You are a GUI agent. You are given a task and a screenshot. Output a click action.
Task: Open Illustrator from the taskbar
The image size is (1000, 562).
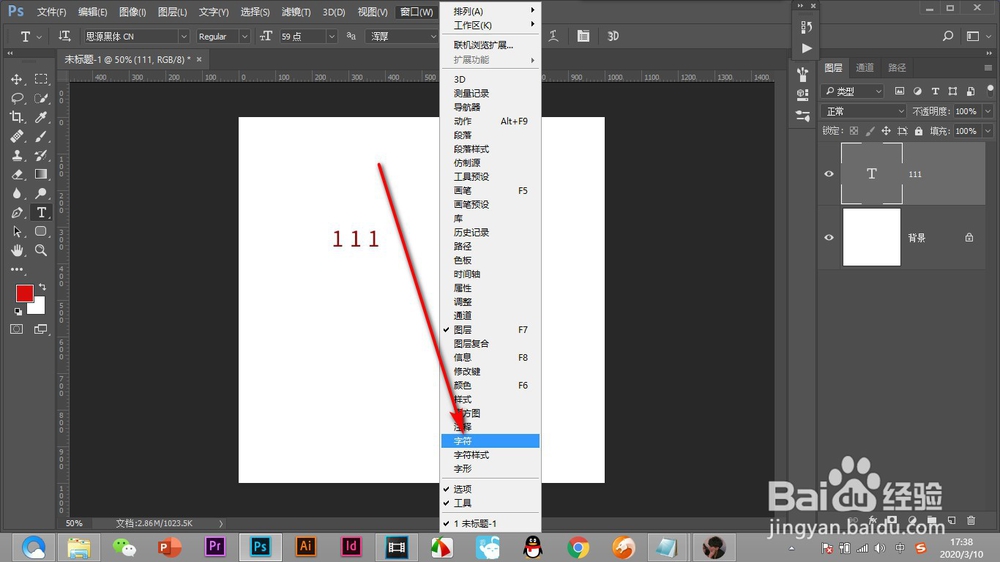(x=305, y=547)
